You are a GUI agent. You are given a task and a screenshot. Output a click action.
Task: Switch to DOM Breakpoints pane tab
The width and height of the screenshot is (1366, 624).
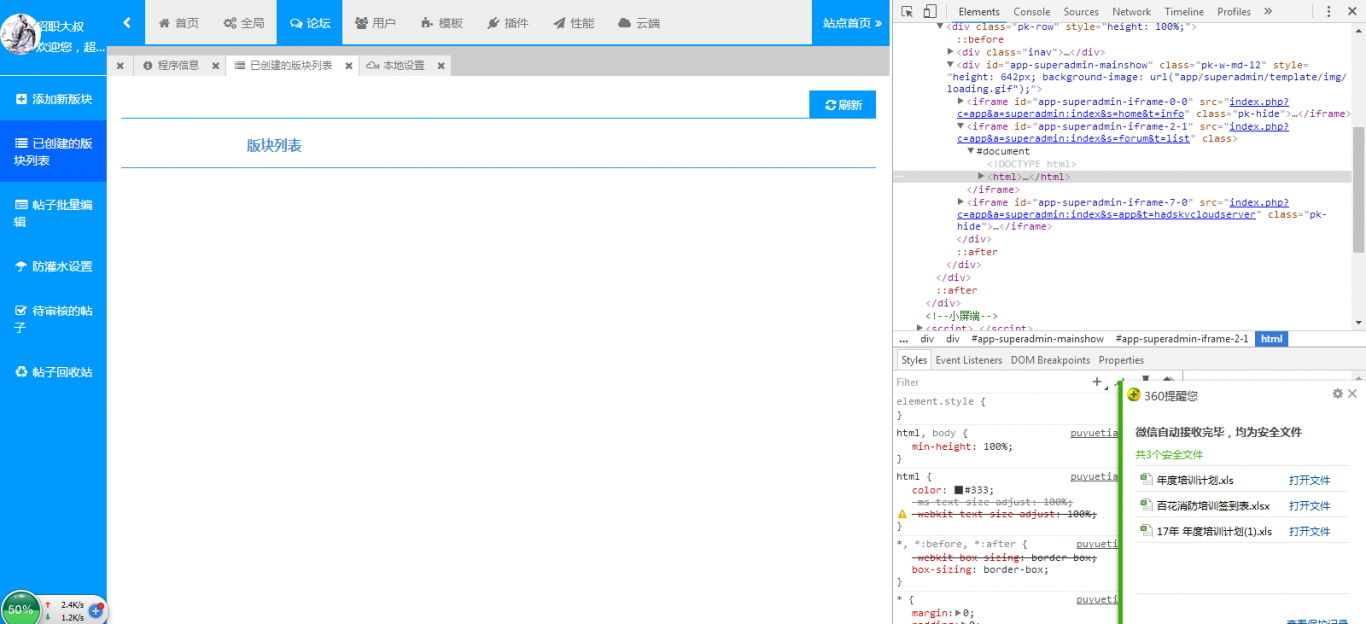[1050, 360]
